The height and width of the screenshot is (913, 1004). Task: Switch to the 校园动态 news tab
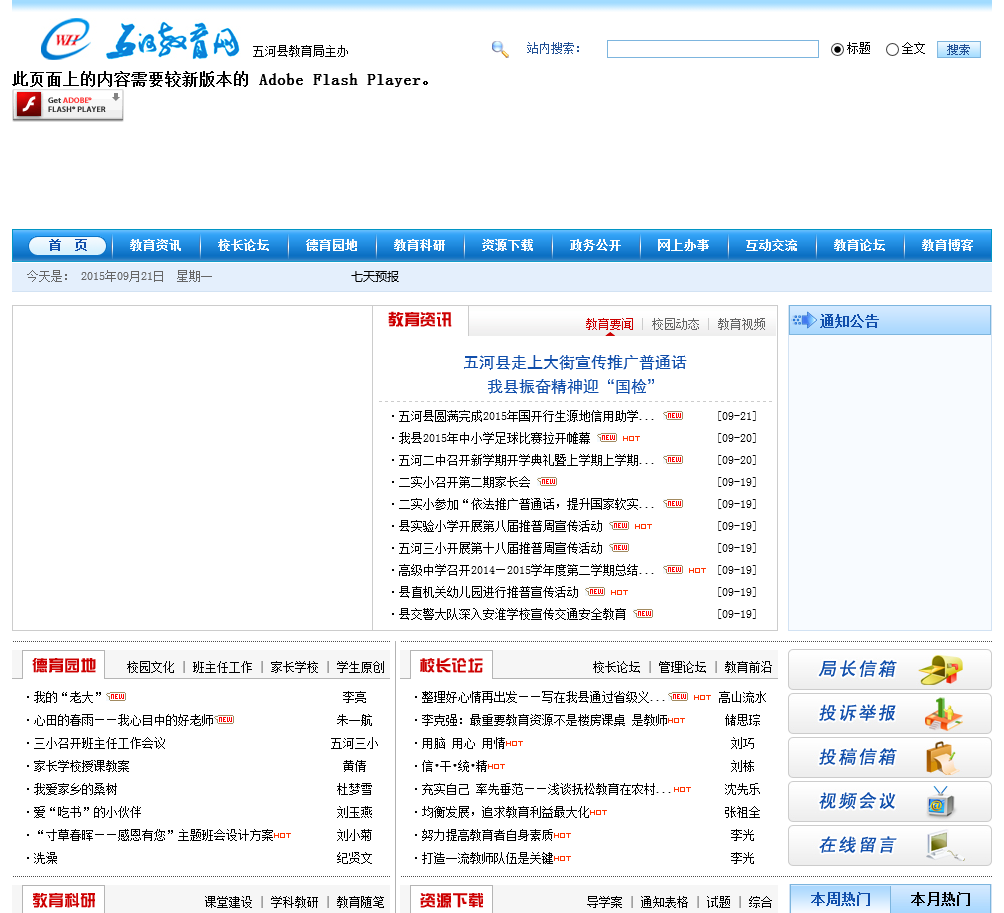tap(675, 324)
